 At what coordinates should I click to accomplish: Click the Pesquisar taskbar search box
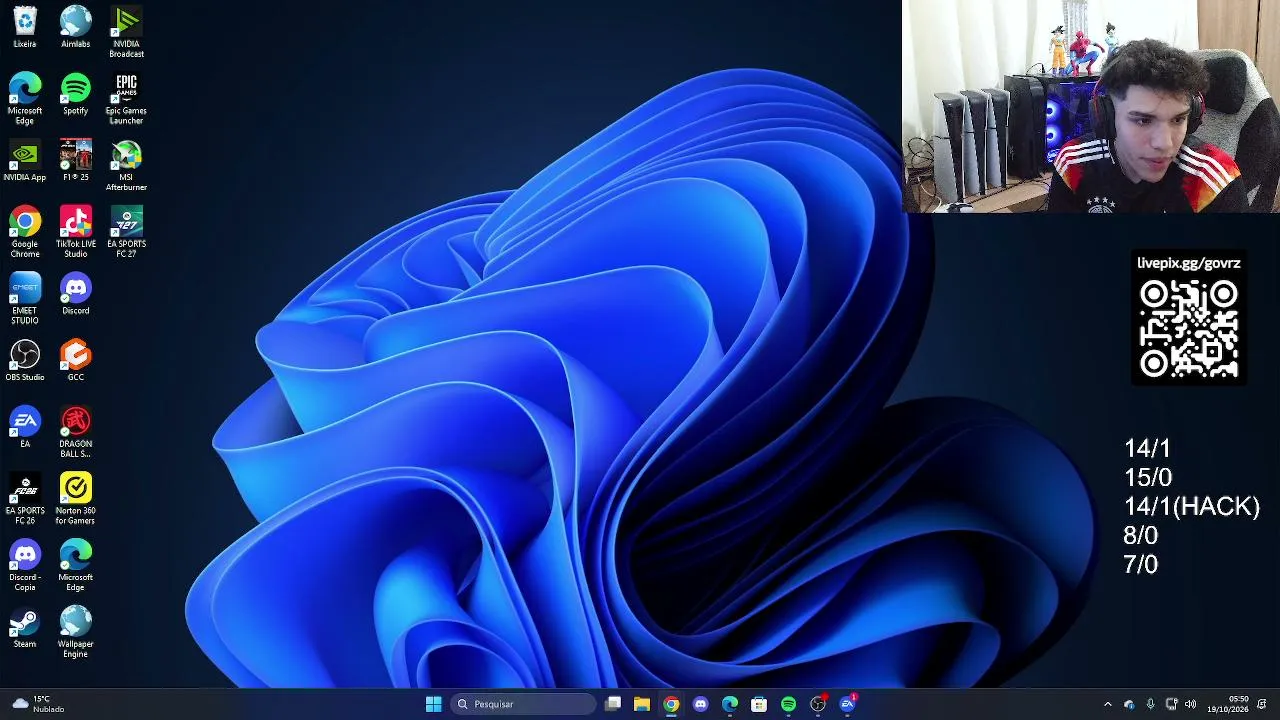coord(523,704)
